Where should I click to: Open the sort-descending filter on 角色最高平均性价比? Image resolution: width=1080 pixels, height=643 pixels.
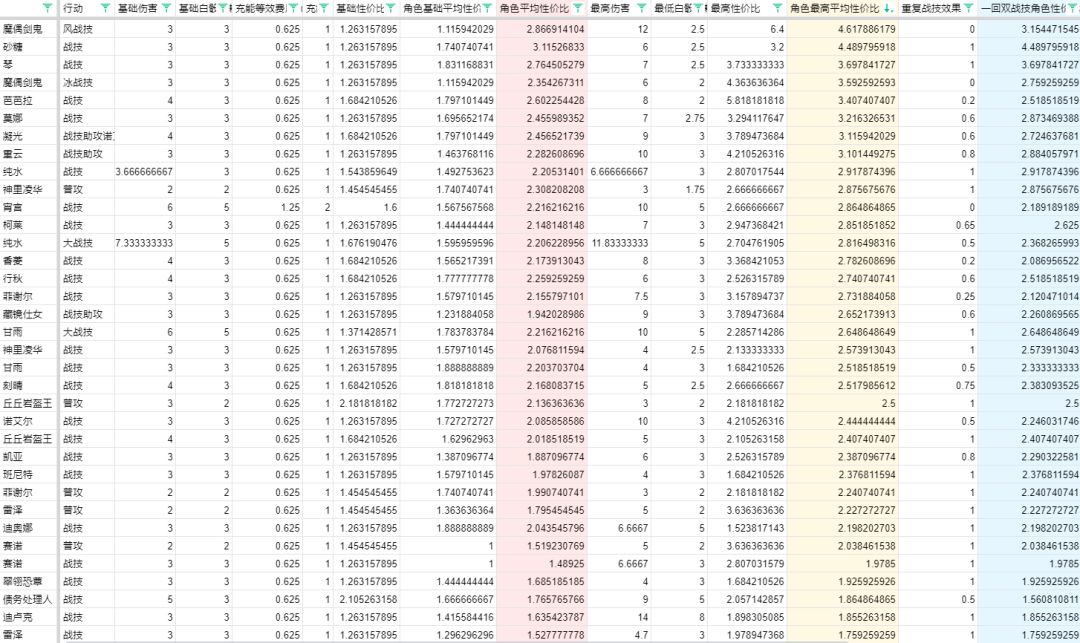point(888,8)
